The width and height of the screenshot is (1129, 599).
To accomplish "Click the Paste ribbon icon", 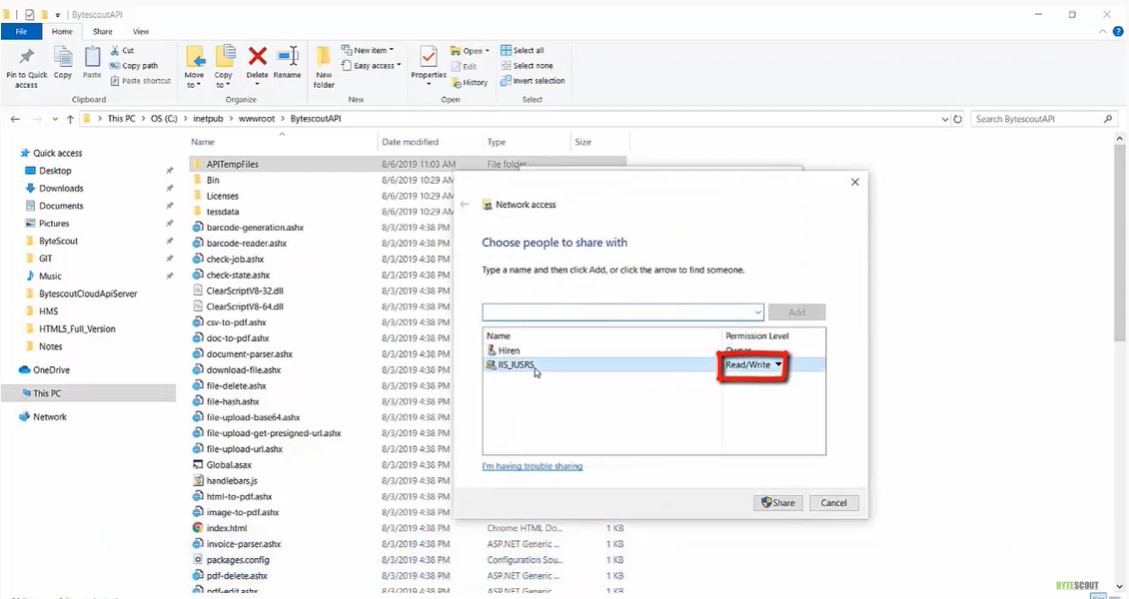I will (92, 57).
